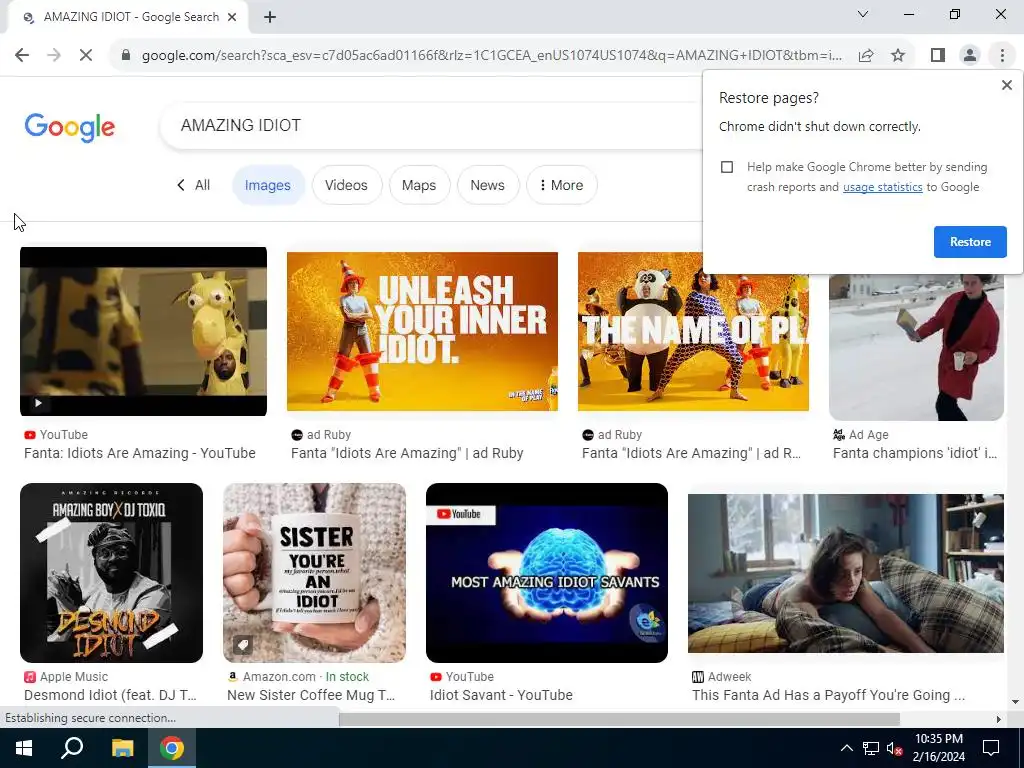Open the usage statistics link

tap(882, 187)
